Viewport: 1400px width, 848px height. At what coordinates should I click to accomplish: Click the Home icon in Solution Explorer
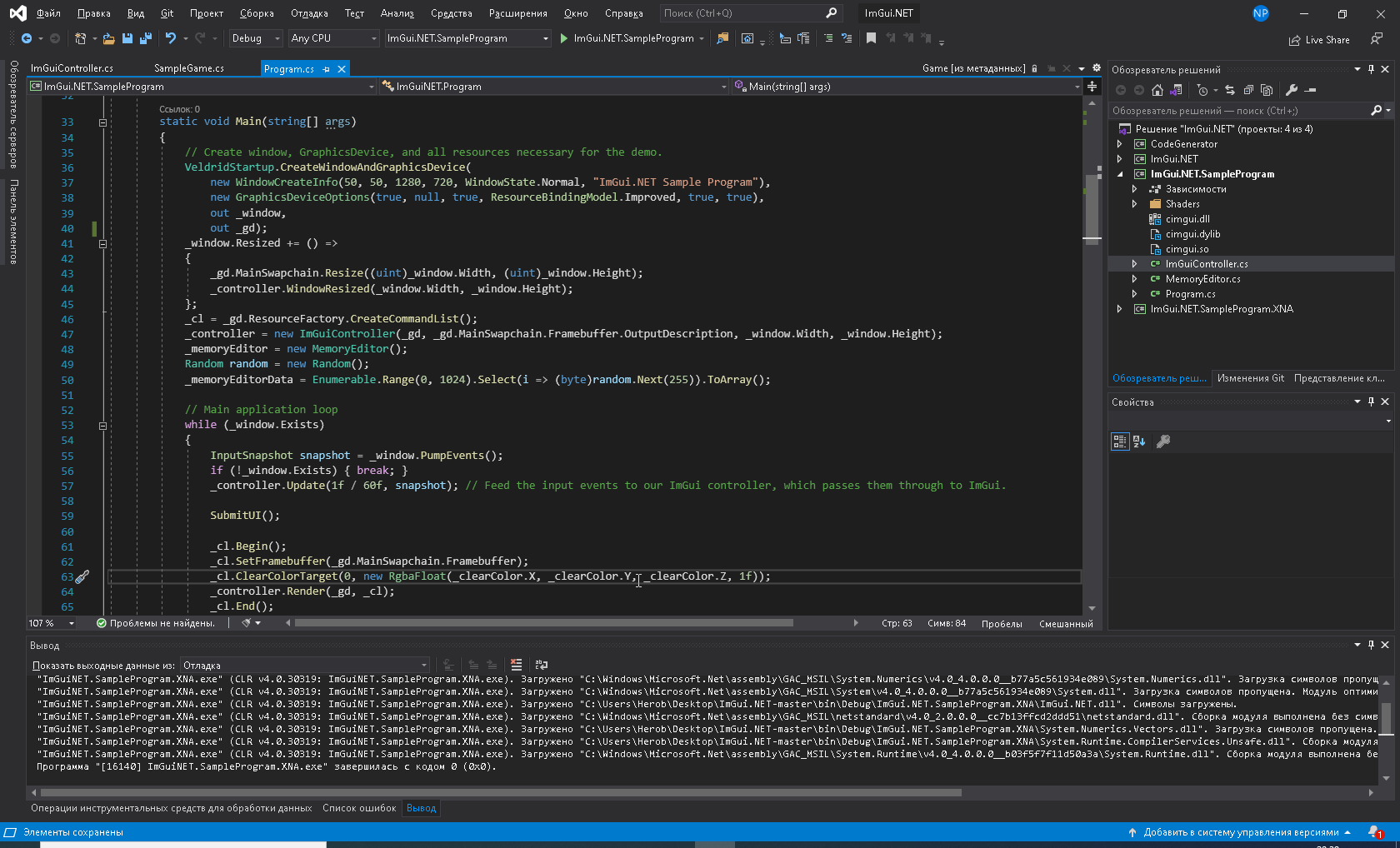tap(1157, 90)
